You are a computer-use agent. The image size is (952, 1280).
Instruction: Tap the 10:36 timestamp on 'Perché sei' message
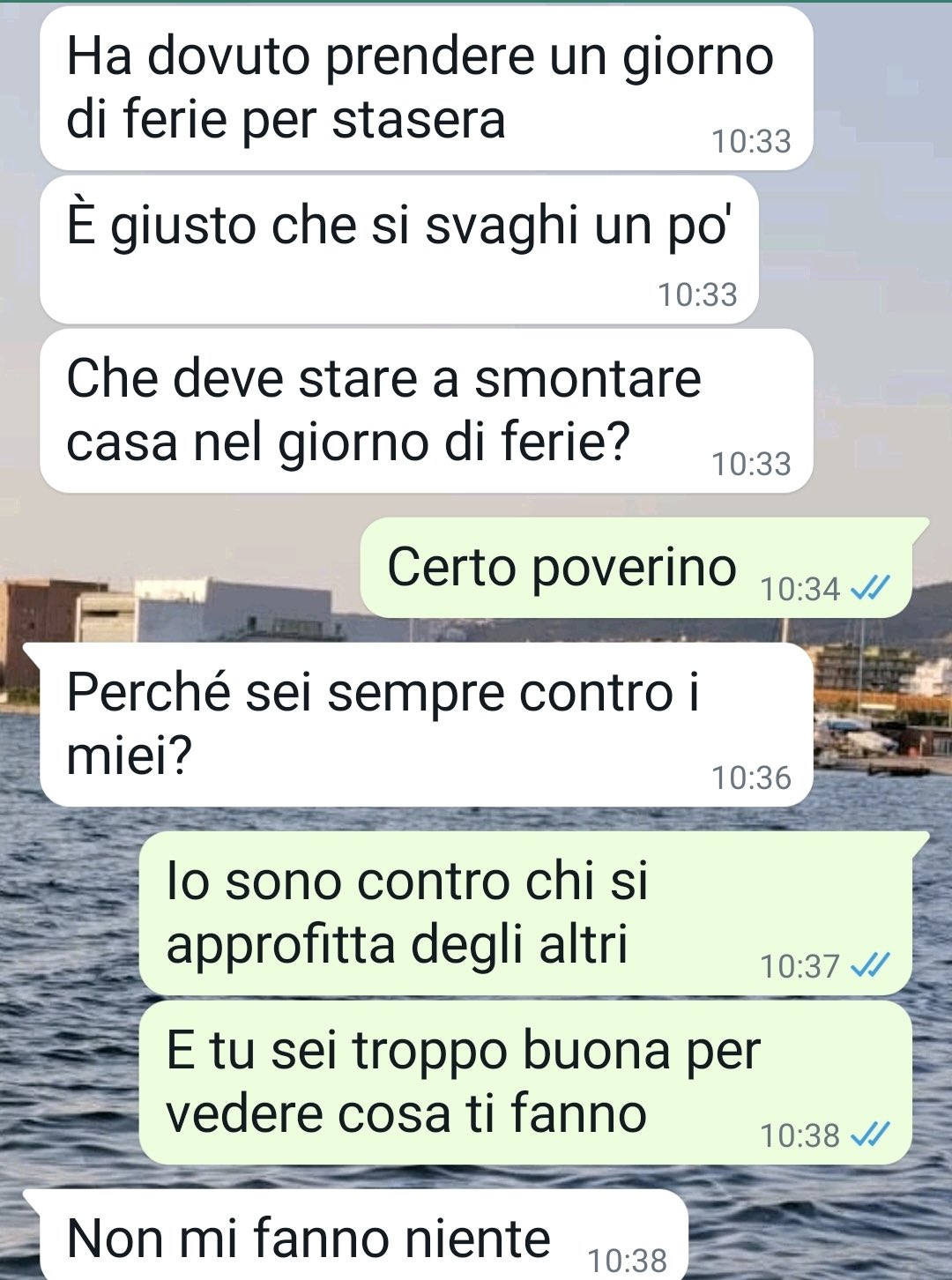[751, 778]
